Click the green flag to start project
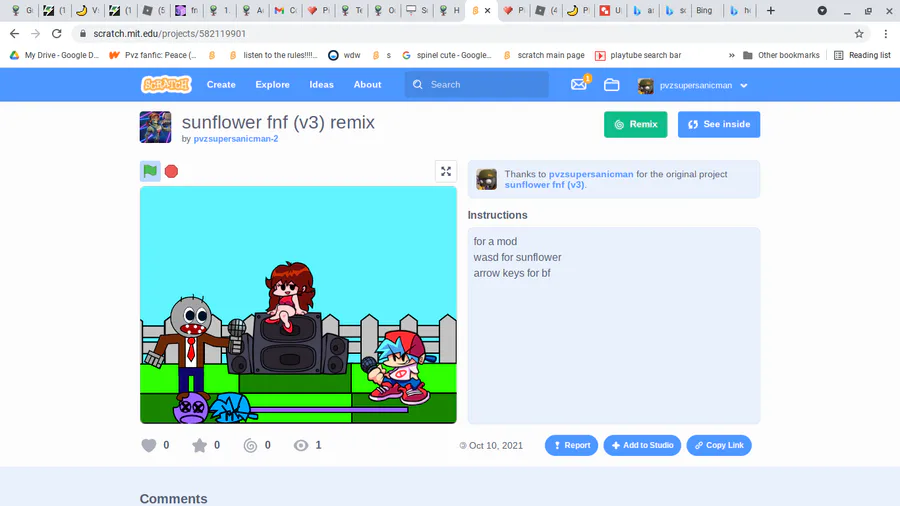This screenshot has width=900, height=506. pos(150,171)
